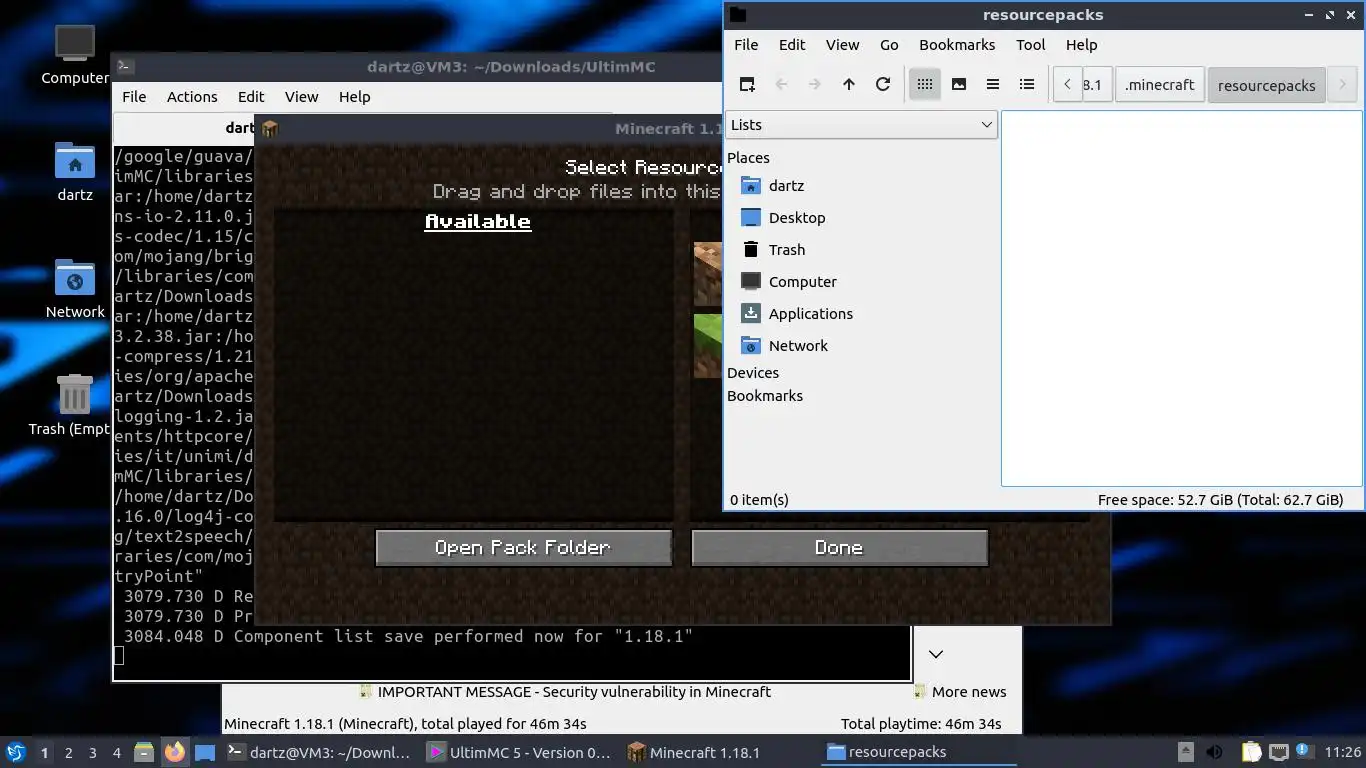1366x768 pixels.
Task: Select the Computer desktop icon
Action: tap(75, 56)
